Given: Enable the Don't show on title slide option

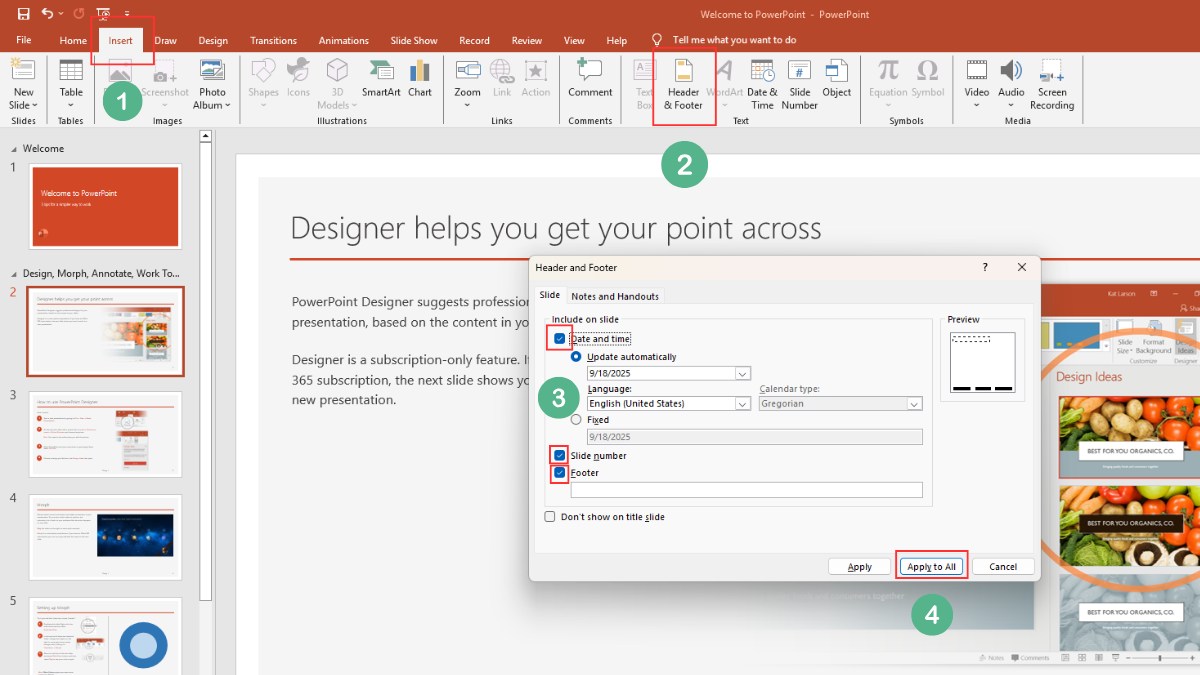Looking at the screenshot, I should point(549,517).
